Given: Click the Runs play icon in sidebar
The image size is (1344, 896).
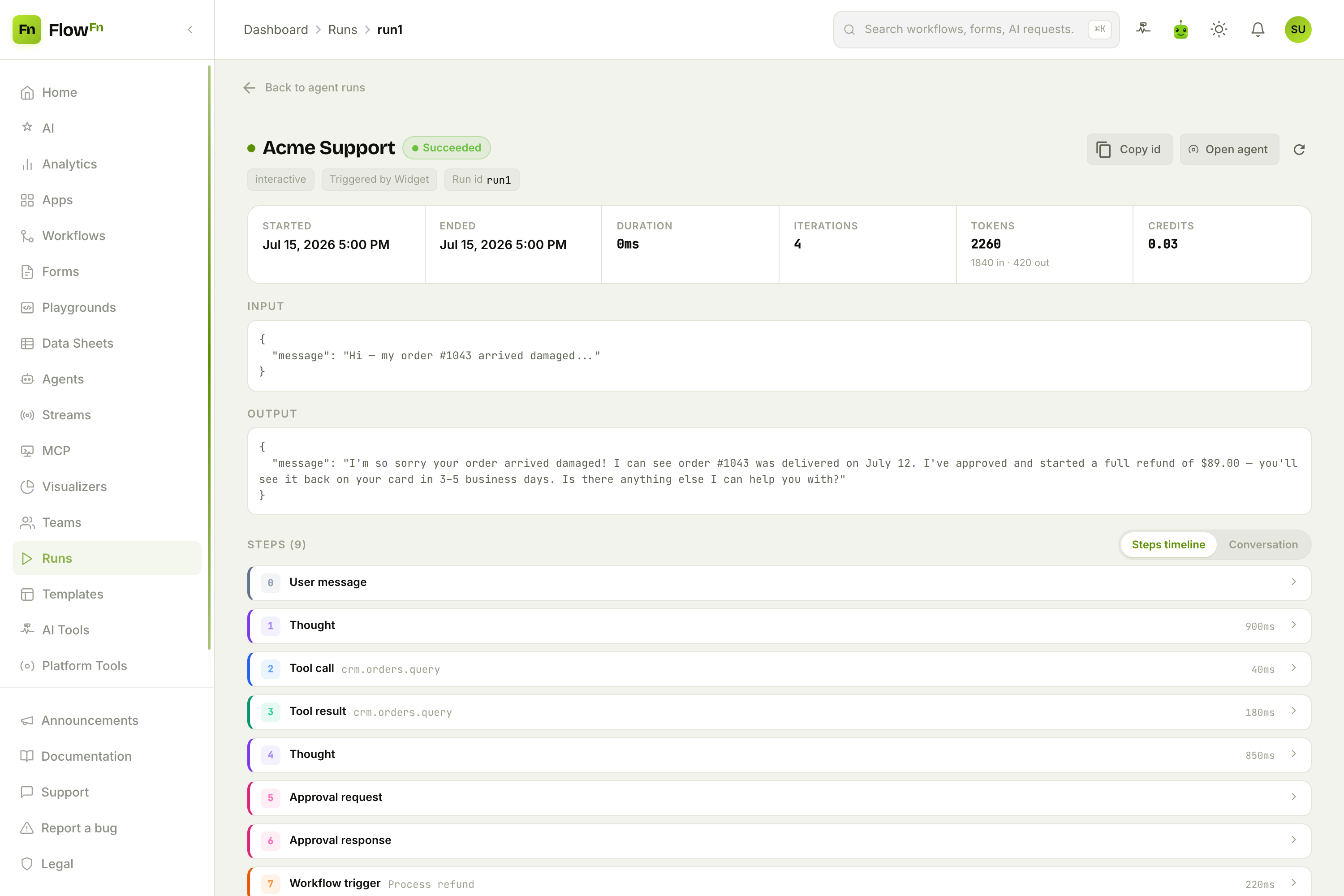Looking at the screenshot, I should click(x=27, y=558).
